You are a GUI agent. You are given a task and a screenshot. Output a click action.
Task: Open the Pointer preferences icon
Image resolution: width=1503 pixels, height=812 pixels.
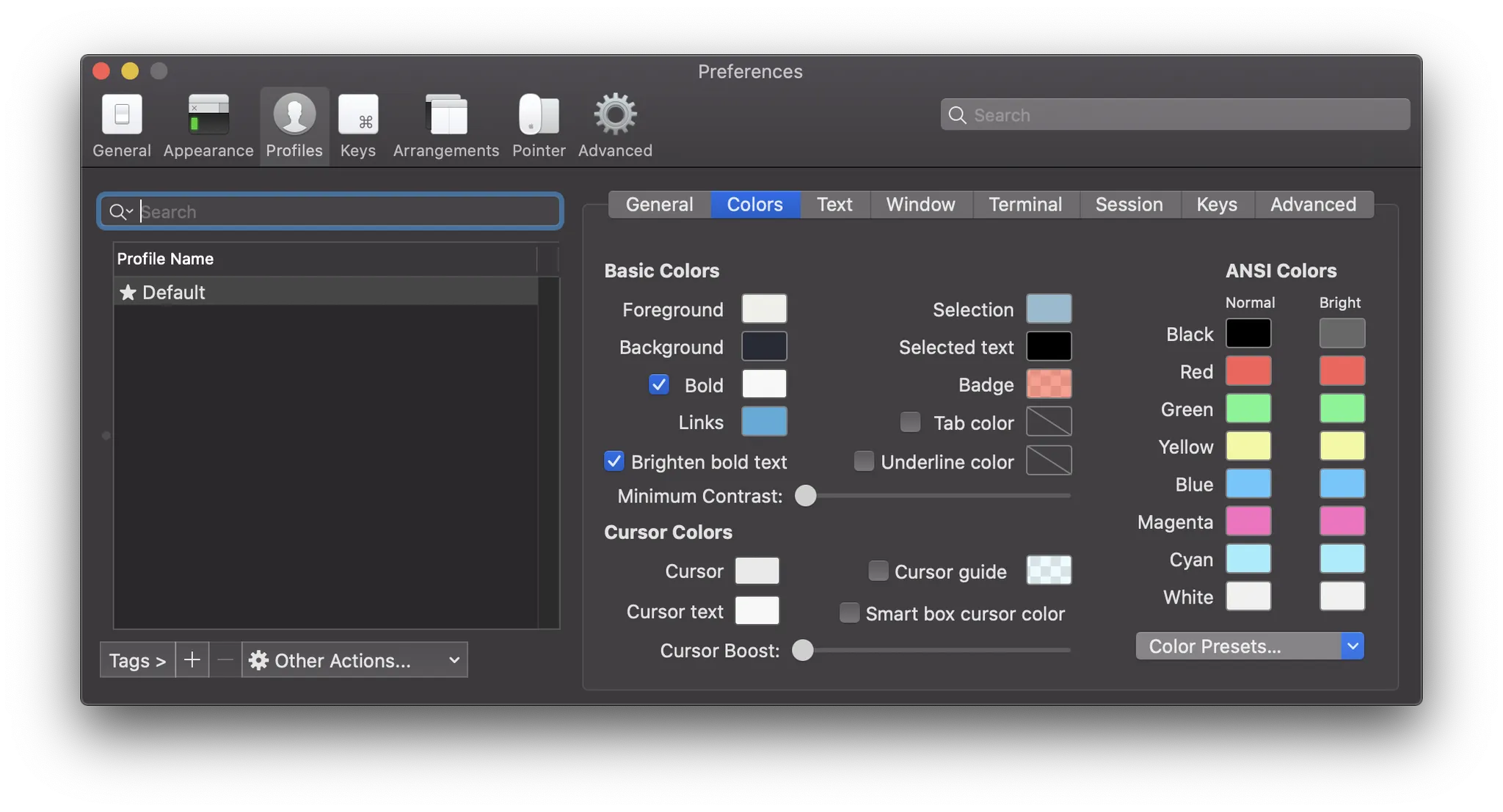coord(539,116)
